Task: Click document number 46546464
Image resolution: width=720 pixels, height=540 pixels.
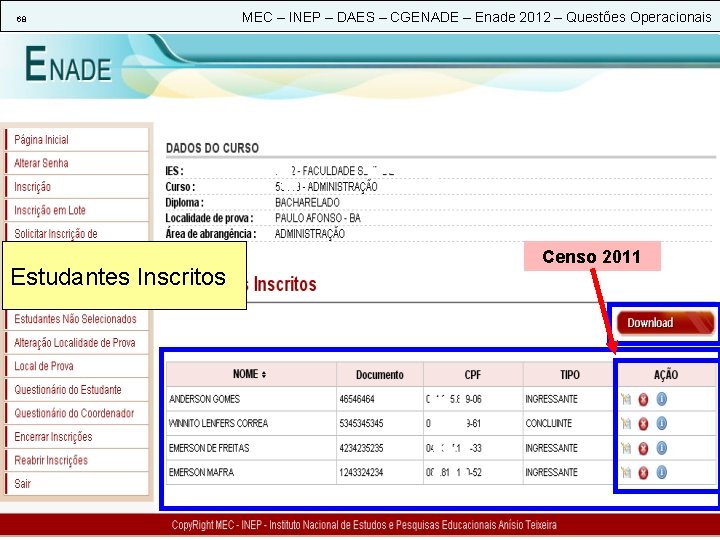Action: (357, 399)
